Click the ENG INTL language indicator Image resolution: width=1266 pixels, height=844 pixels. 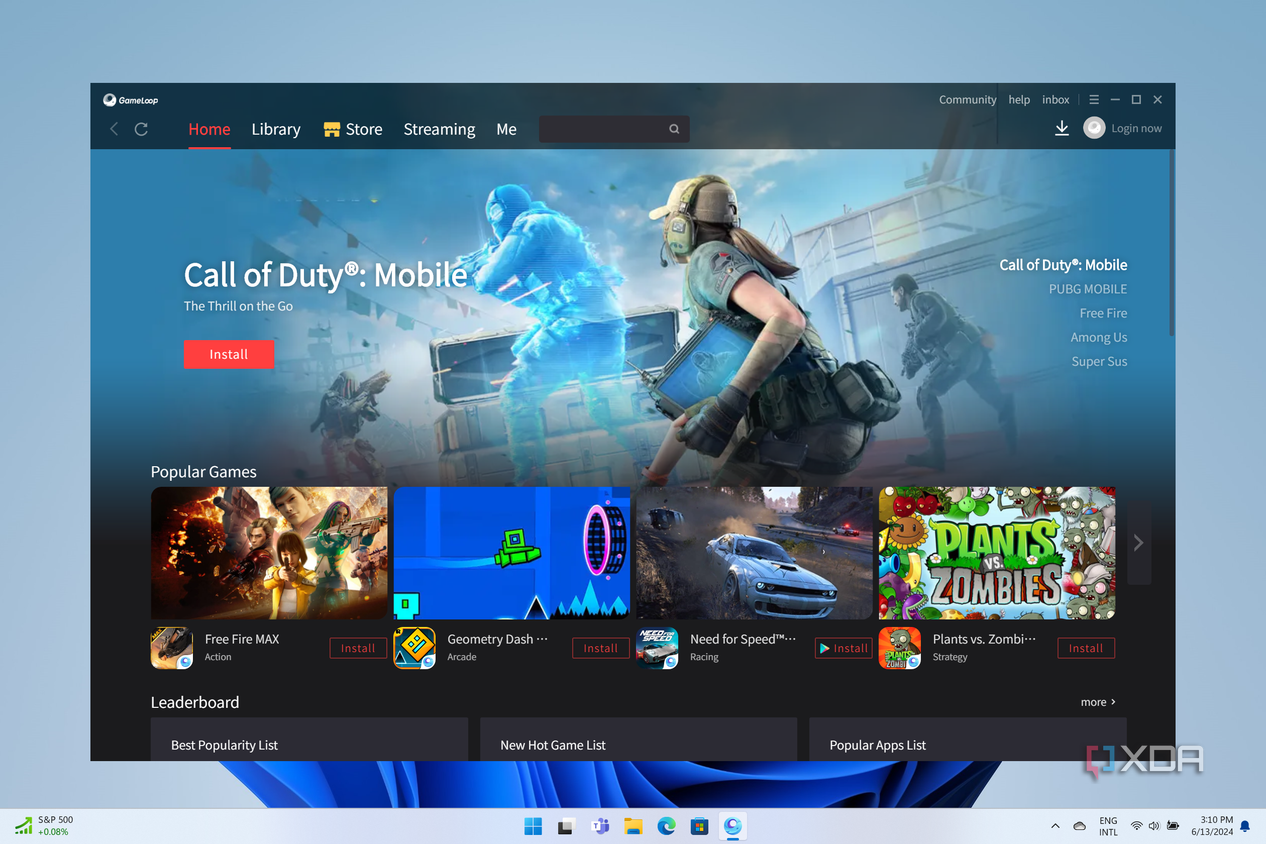coord(1108,826)
